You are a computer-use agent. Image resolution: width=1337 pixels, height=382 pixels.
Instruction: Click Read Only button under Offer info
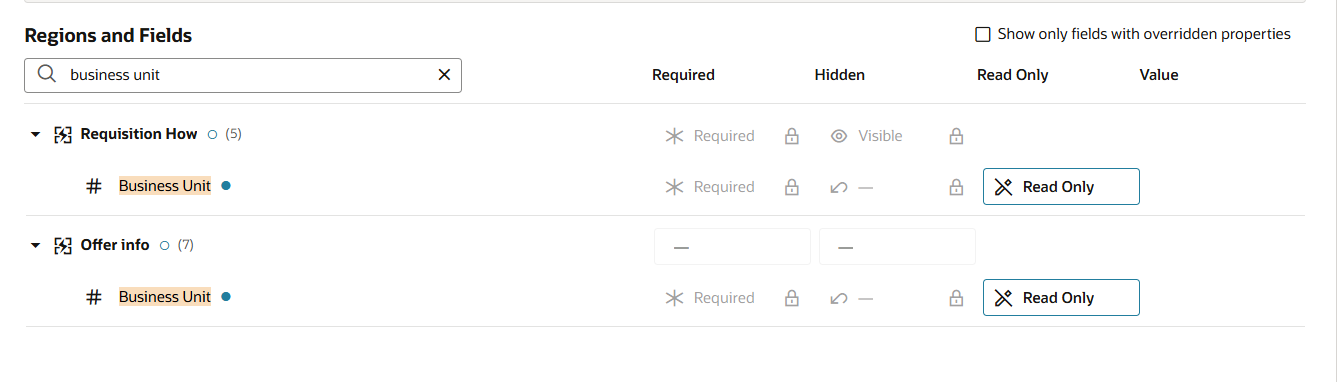[x=1061, y=298]
